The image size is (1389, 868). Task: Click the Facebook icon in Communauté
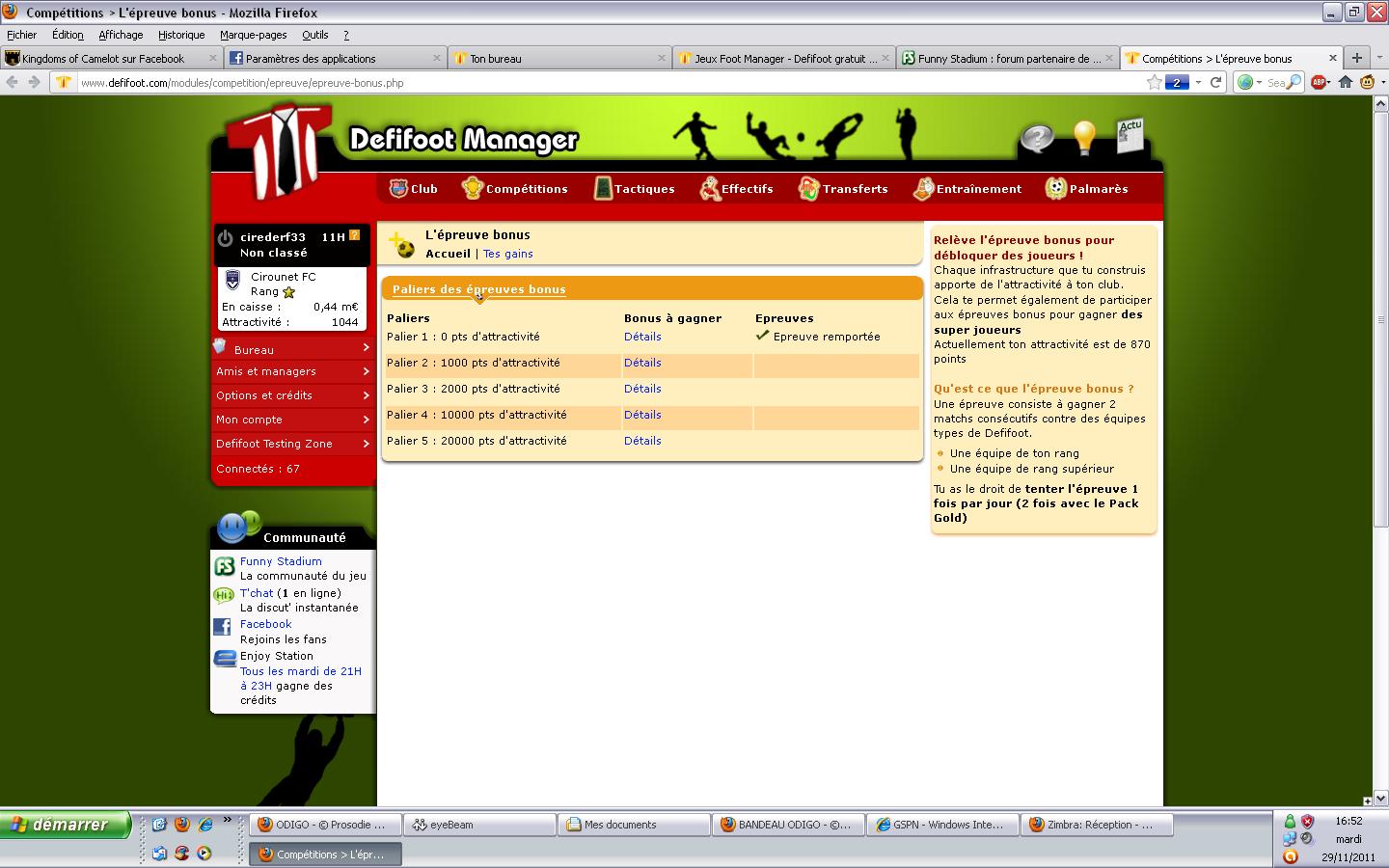[x=223, y=627]
